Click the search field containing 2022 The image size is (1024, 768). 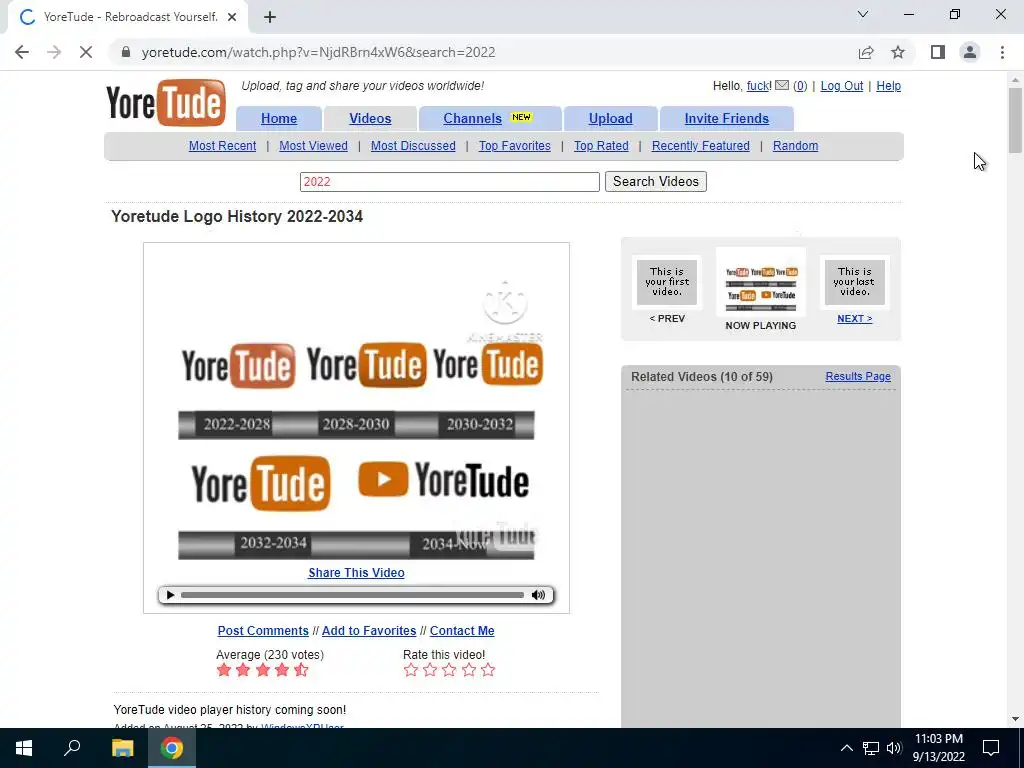pos(450,182)
